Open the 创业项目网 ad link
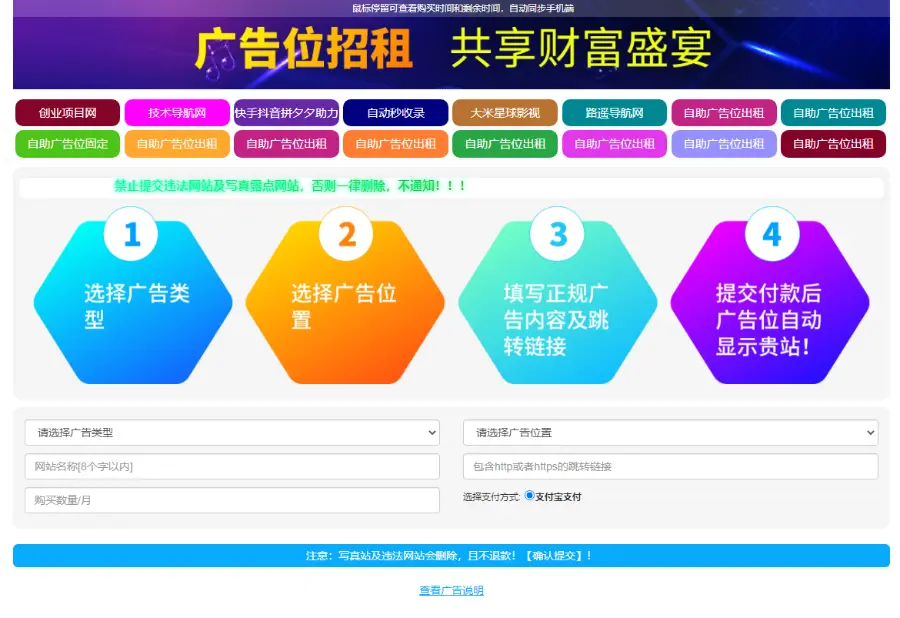Screen dimensions: 900x618 (68, 113)
